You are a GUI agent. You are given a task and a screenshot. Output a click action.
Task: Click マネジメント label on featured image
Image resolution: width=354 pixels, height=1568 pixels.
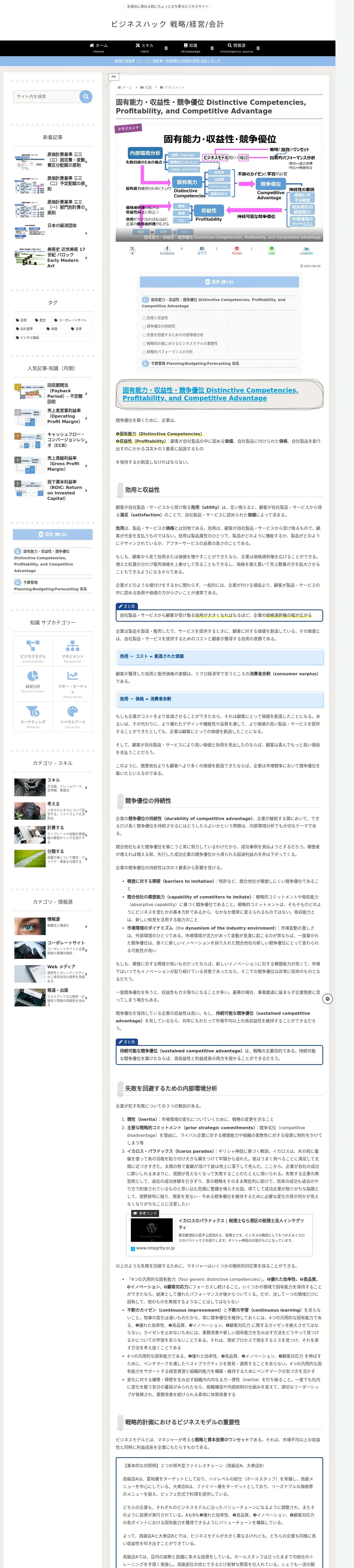click(128, 128)
